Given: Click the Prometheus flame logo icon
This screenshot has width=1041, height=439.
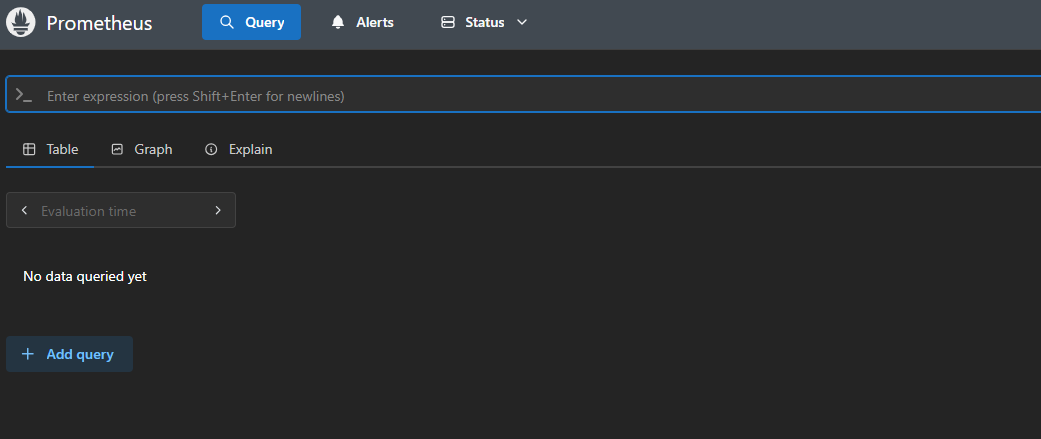Looking at the screenshot, I should coord(21,22).
